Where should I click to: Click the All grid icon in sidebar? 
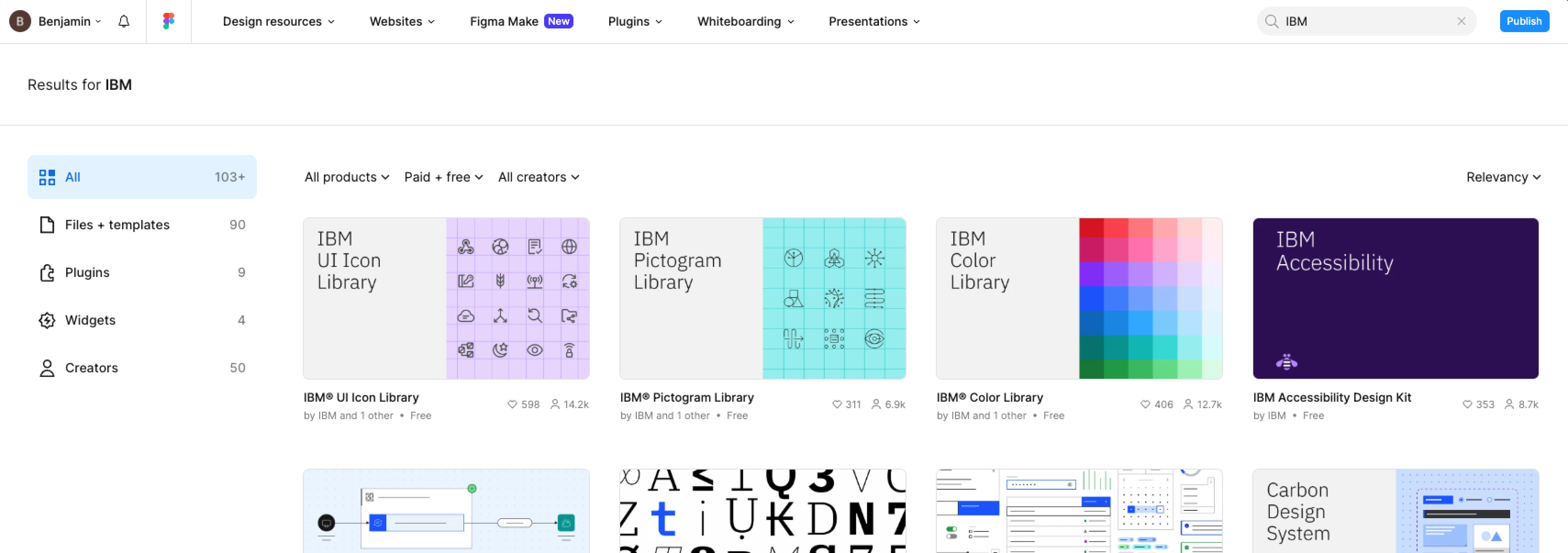pyautogui.click(x=47, y=177)
